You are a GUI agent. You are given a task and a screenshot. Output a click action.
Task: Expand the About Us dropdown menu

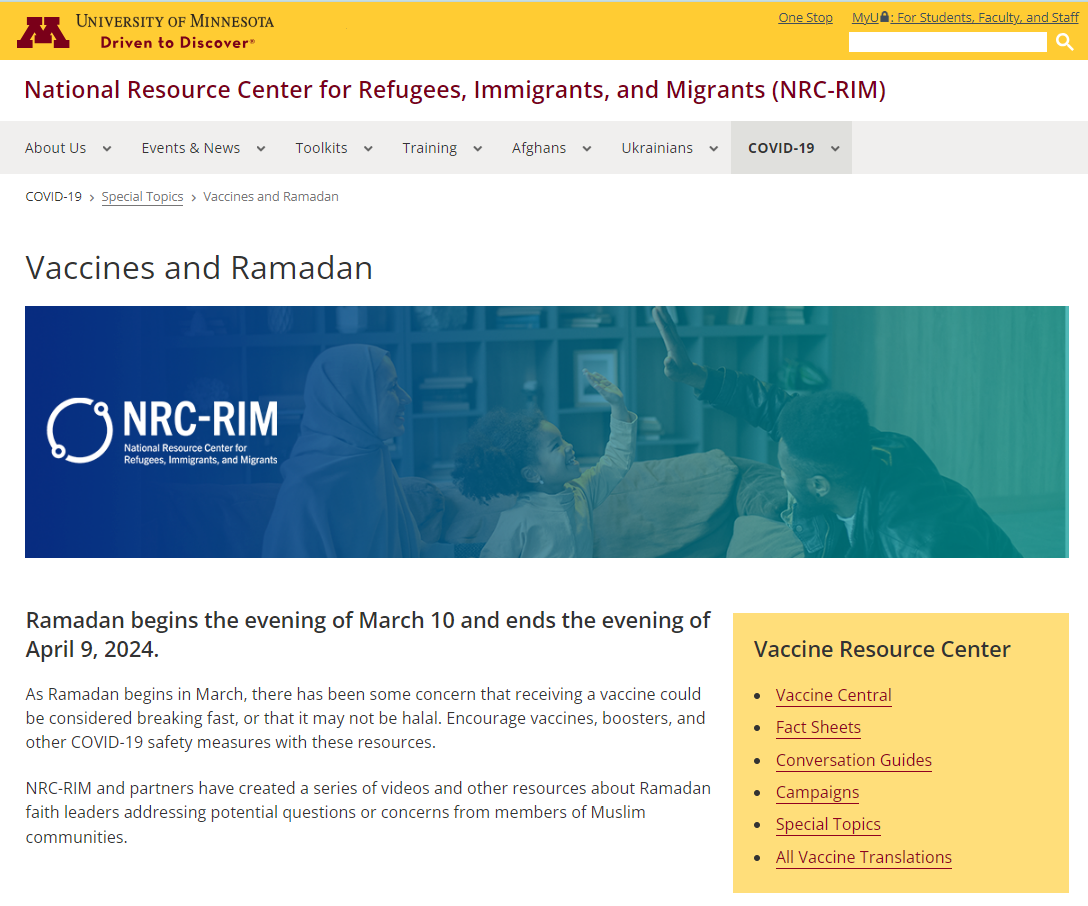107,148
